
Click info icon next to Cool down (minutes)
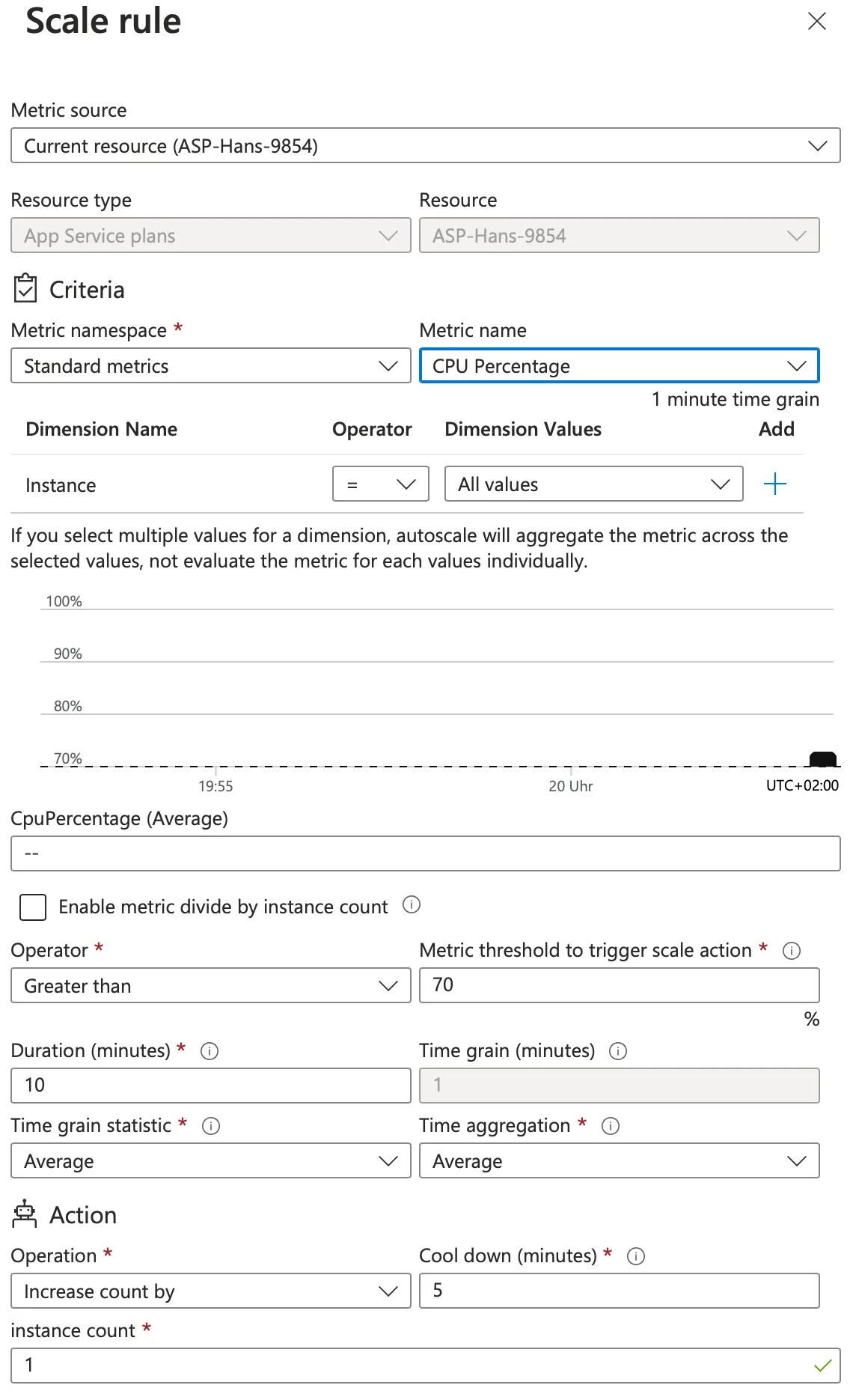click(x=636, y=1256)
